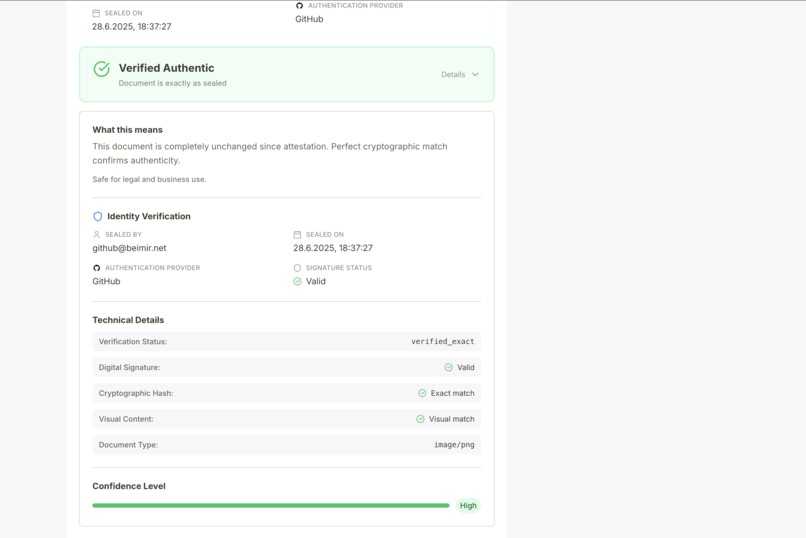Click the Identity Verification shield icon
This screenshot has height=538, width=806.
(98, 216)
